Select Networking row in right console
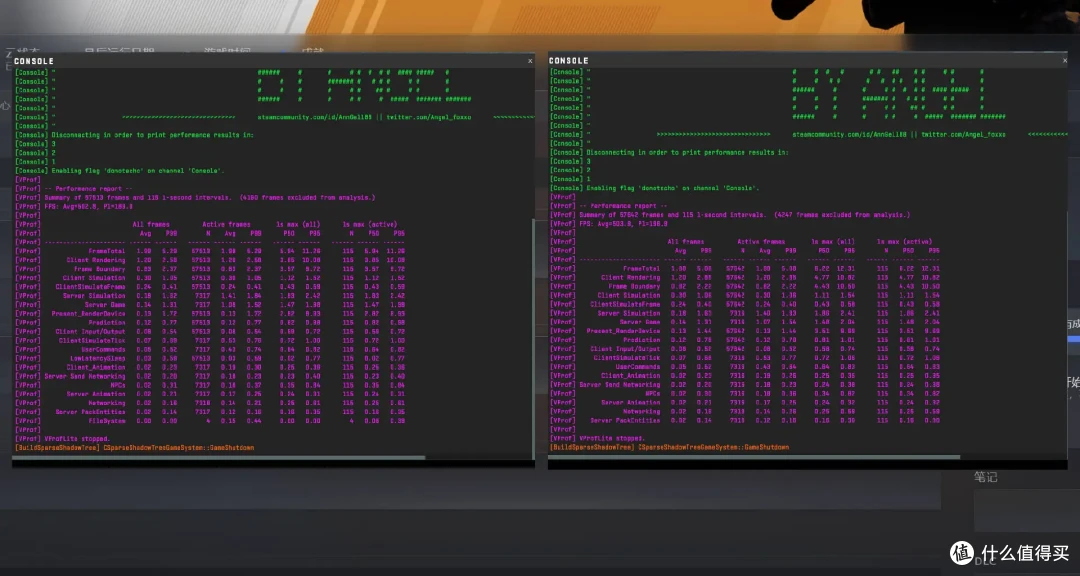The height and width of the screenshot is (576, 1080). point(745,411)
